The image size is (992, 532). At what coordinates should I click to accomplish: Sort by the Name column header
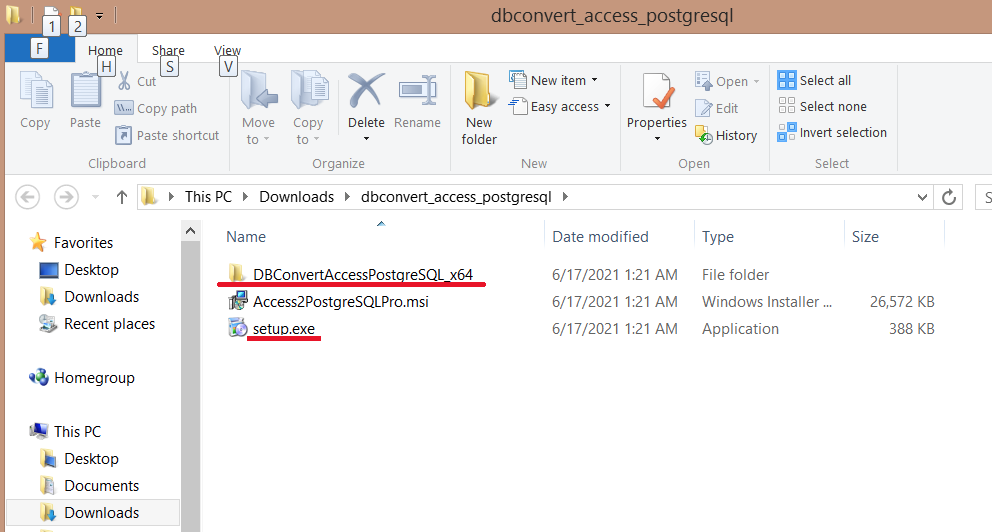click(x=246, y=237)
